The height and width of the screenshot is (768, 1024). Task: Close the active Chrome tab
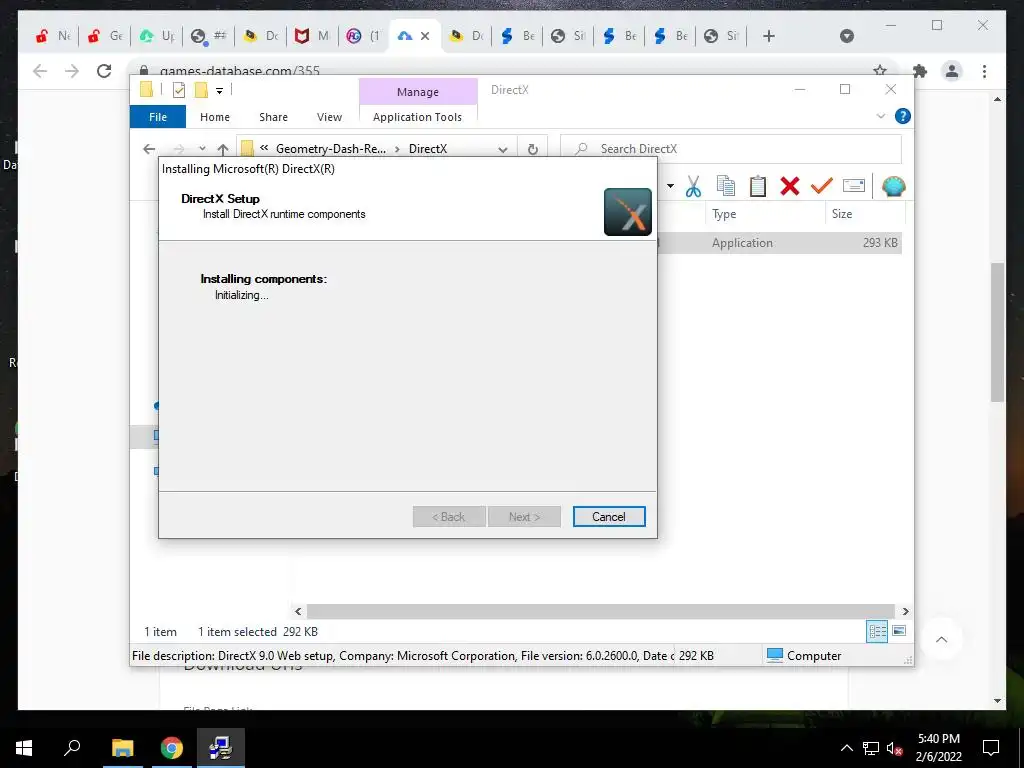425,36
